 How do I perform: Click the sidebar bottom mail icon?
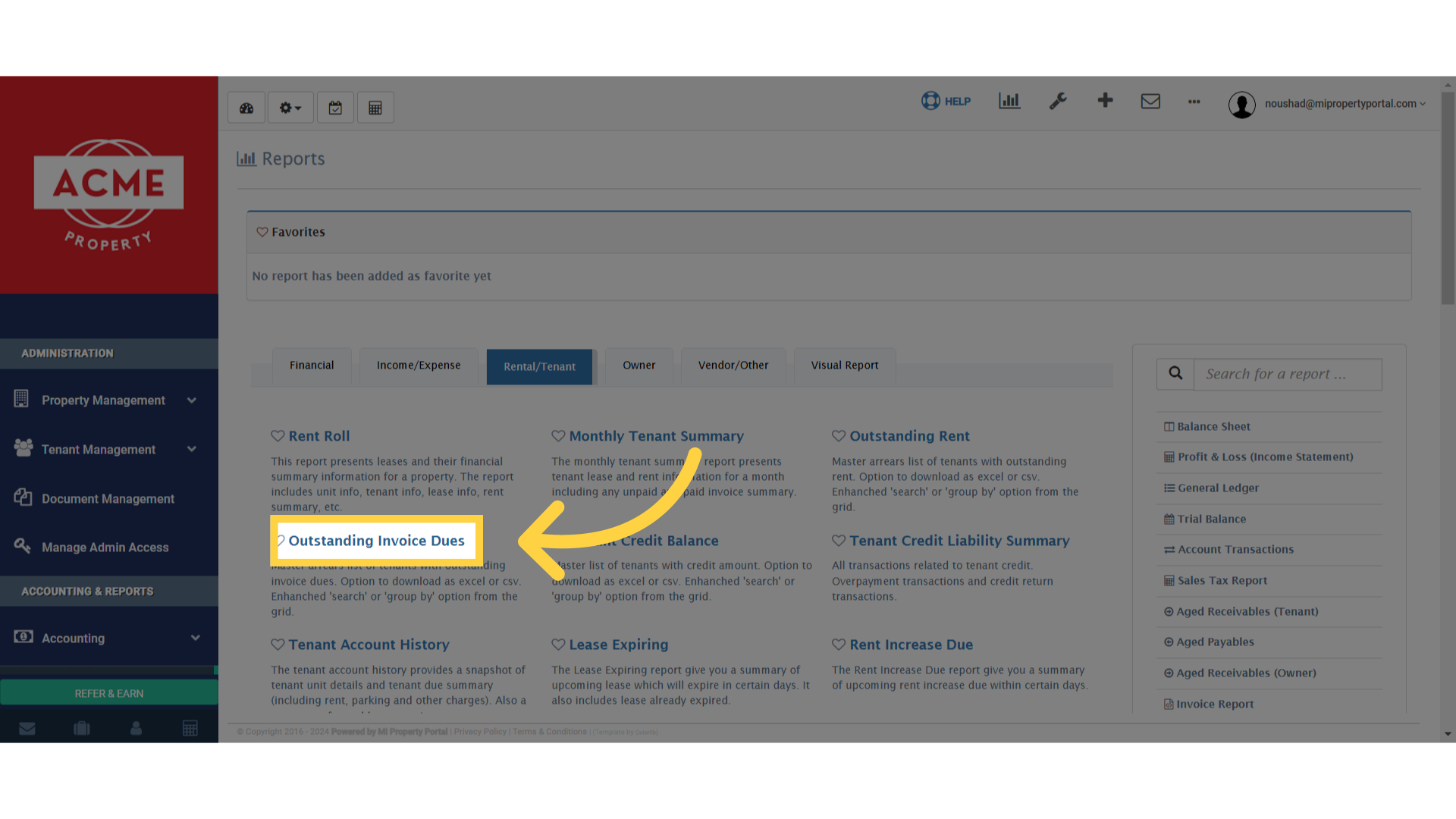click(x=27, y=729)
